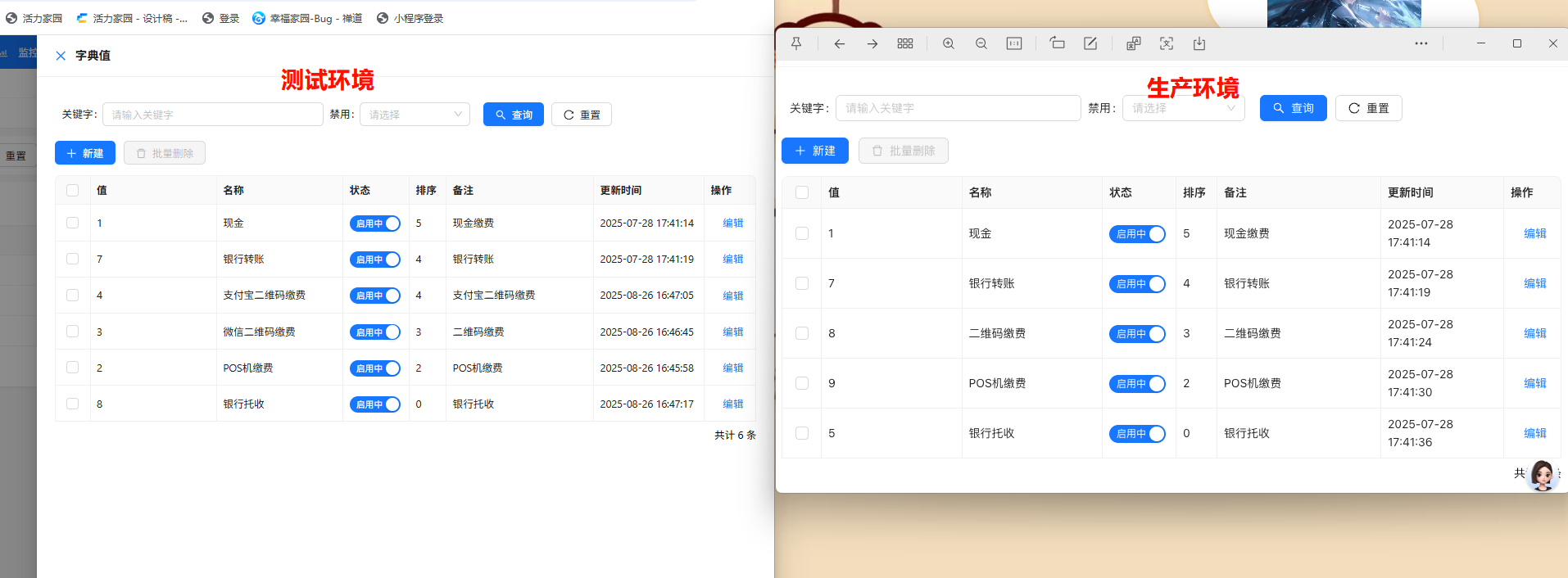The height and width of the screenshot is (578, 1568).
Task: Edit the 二维码缴费 row in production
Action: (1535, 333)
